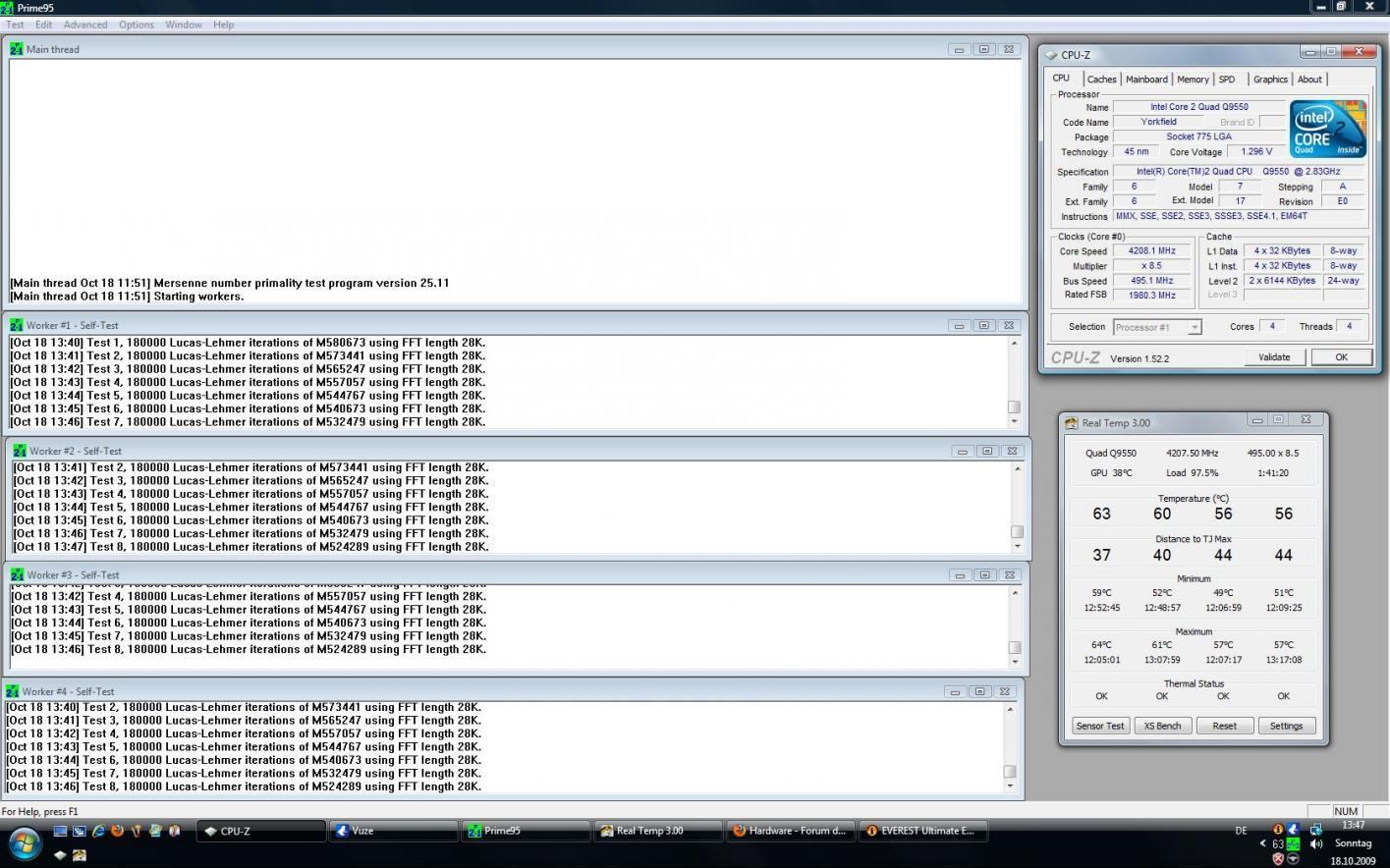The width and height of the screenshot is (1390, 868).
Task: Click the 63 temperature tray indicator
Action: pyautogui.click(x=1278, y=843)
